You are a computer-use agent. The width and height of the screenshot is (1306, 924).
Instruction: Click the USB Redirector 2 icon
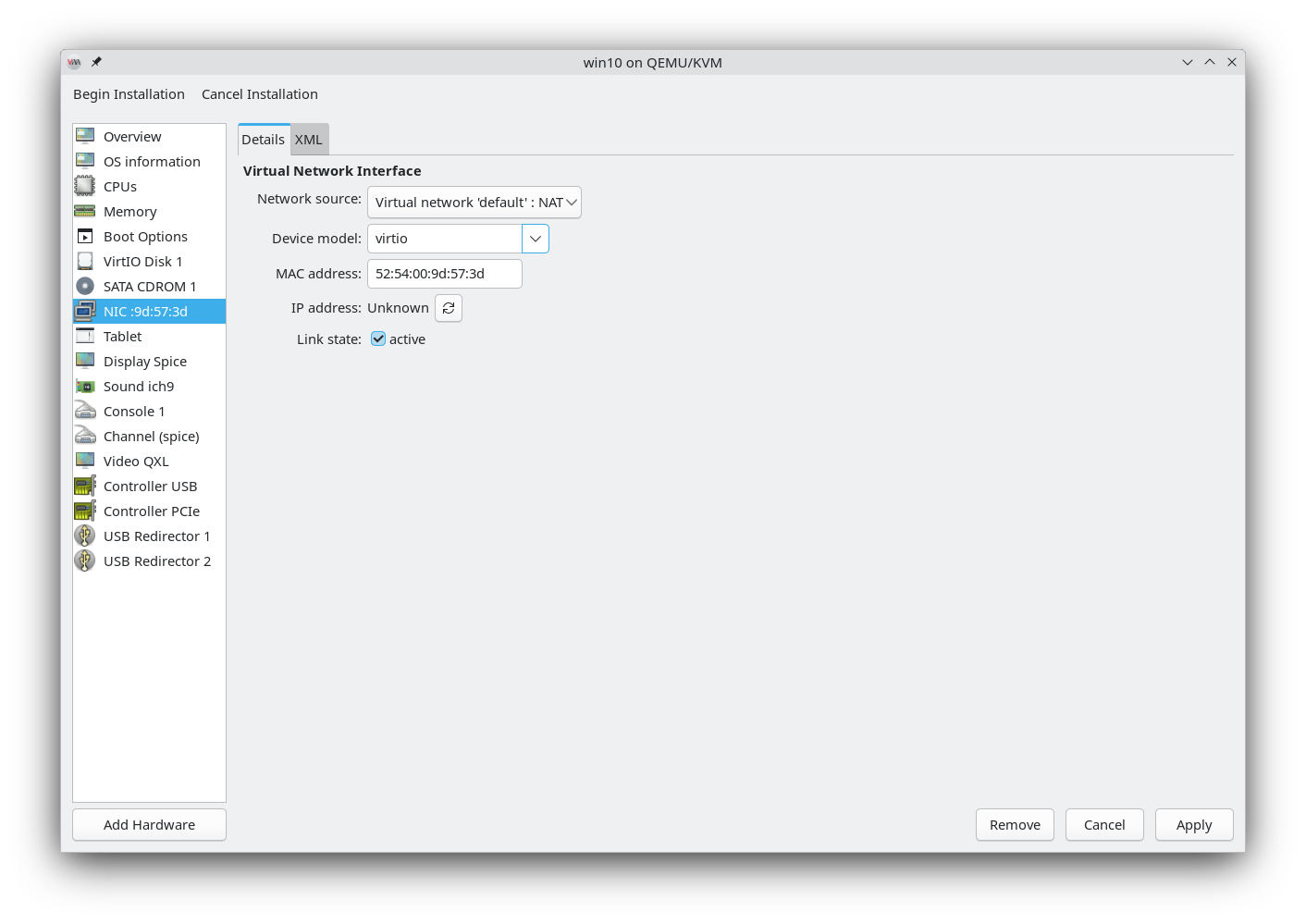pyautogui.click(x=85, y=561)
